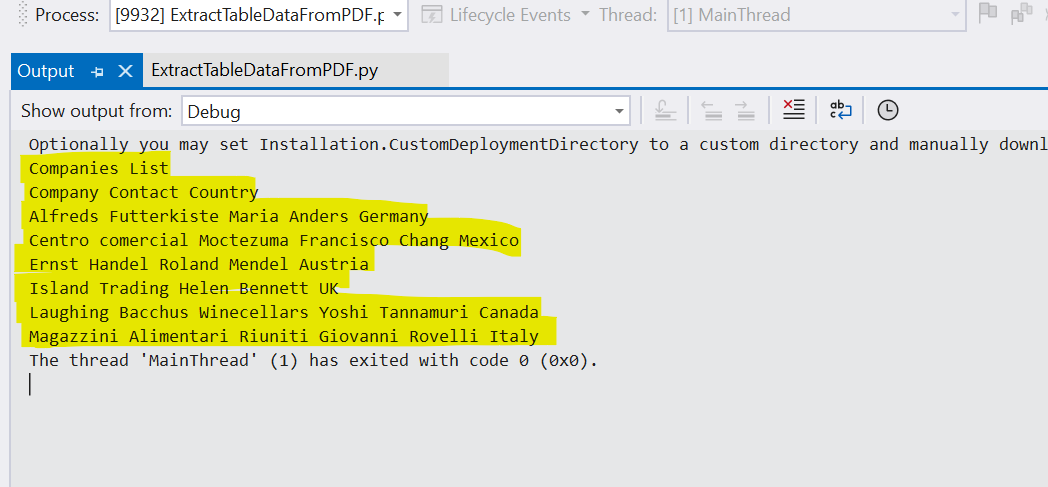The height and width of the screenshot is (487, 1048).
Task: Click the 'Alfreds Futterkiste Maria Anders Germany' line
Action: pyautogui.click(x=229, y=216)
